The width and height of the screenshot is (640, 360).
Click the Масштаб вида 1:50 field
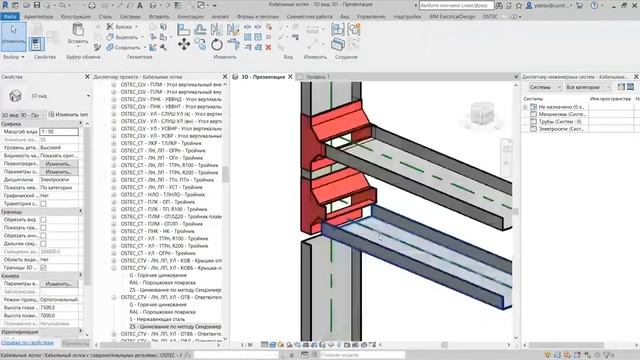[x=58, y=132]
